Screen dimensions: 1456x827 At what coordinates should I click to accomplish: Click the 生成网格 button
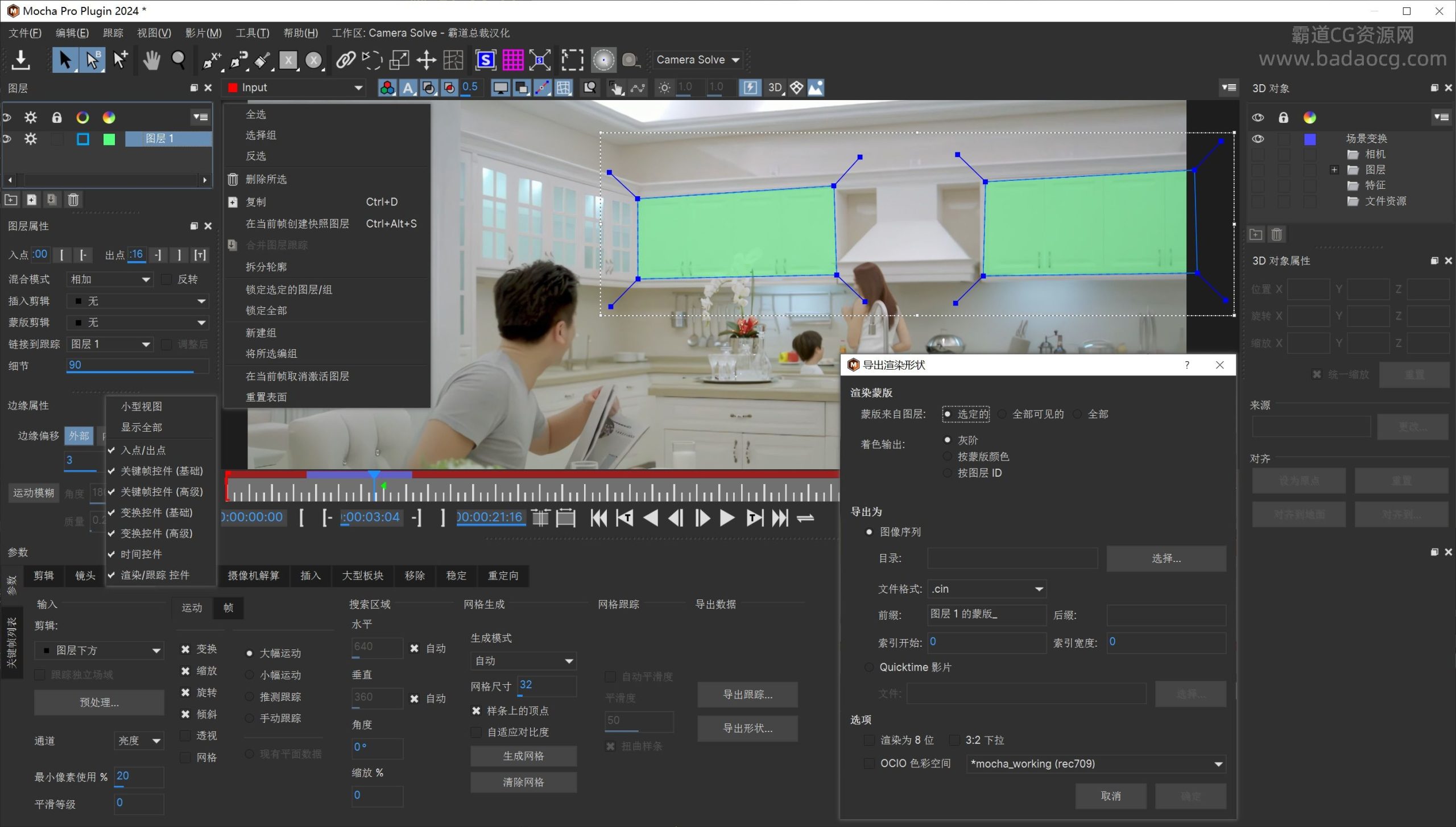click(523, 756)
